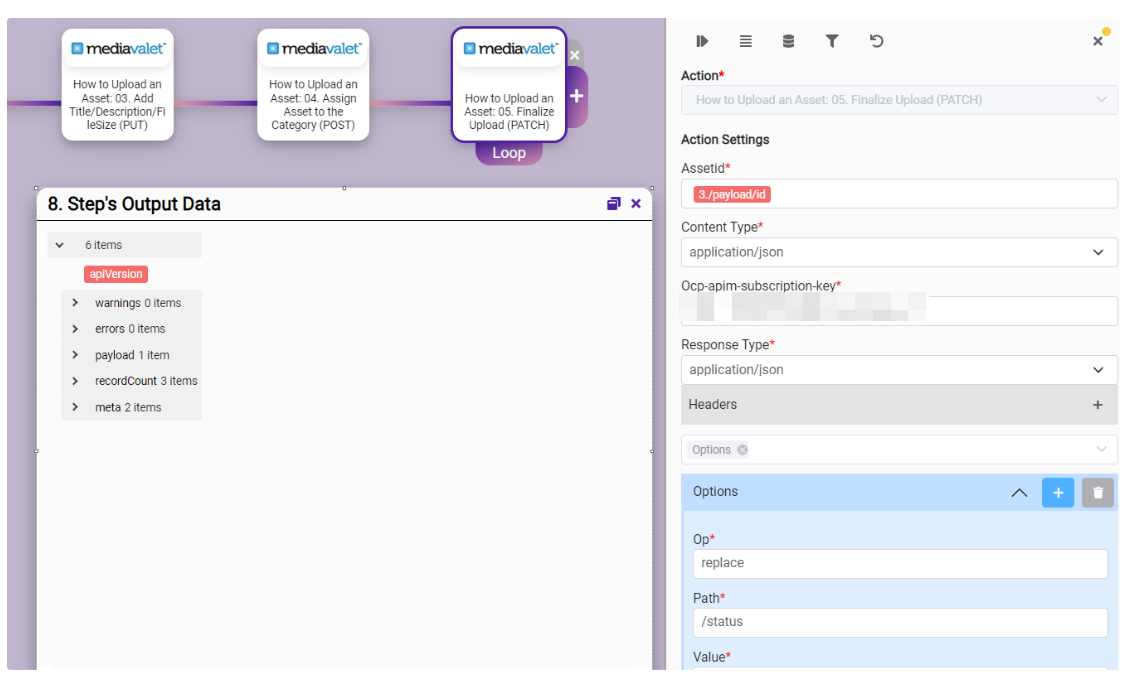The width and height of the screenshot is (1134, 682).
Task: Click the Loop button under the step
Action: click(508, 153)
